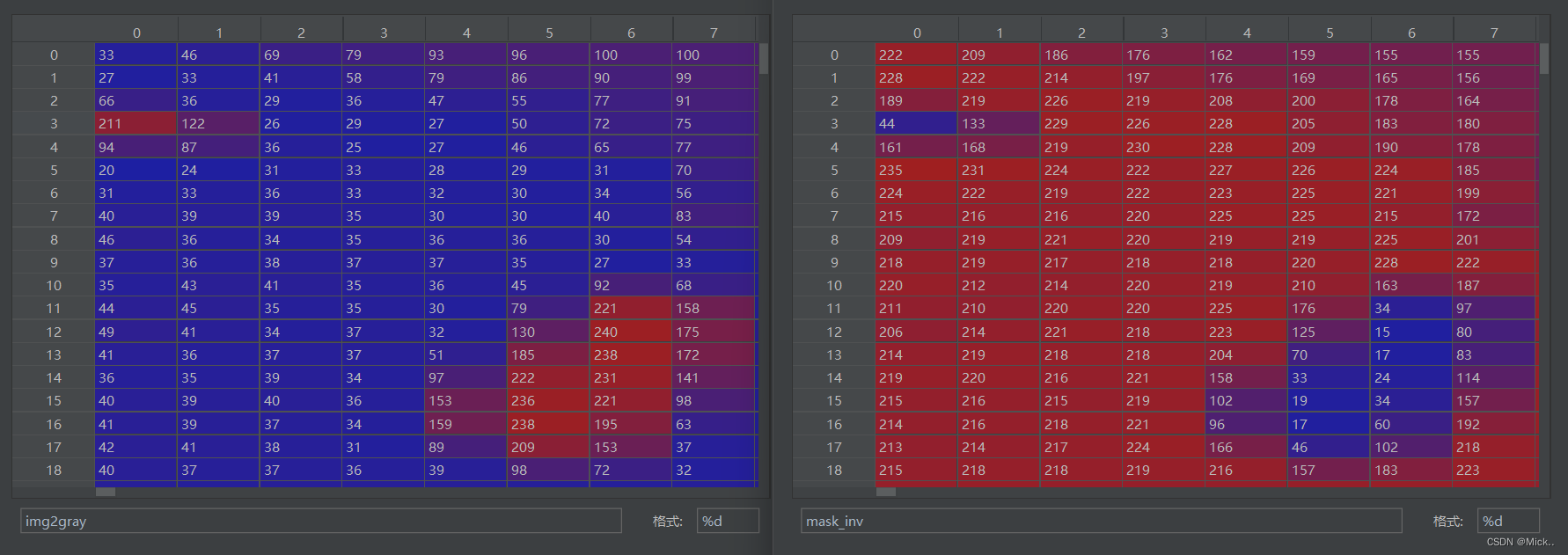
Task: Edit the mask_inv variable name field
Action: [x=1101, y=521]
